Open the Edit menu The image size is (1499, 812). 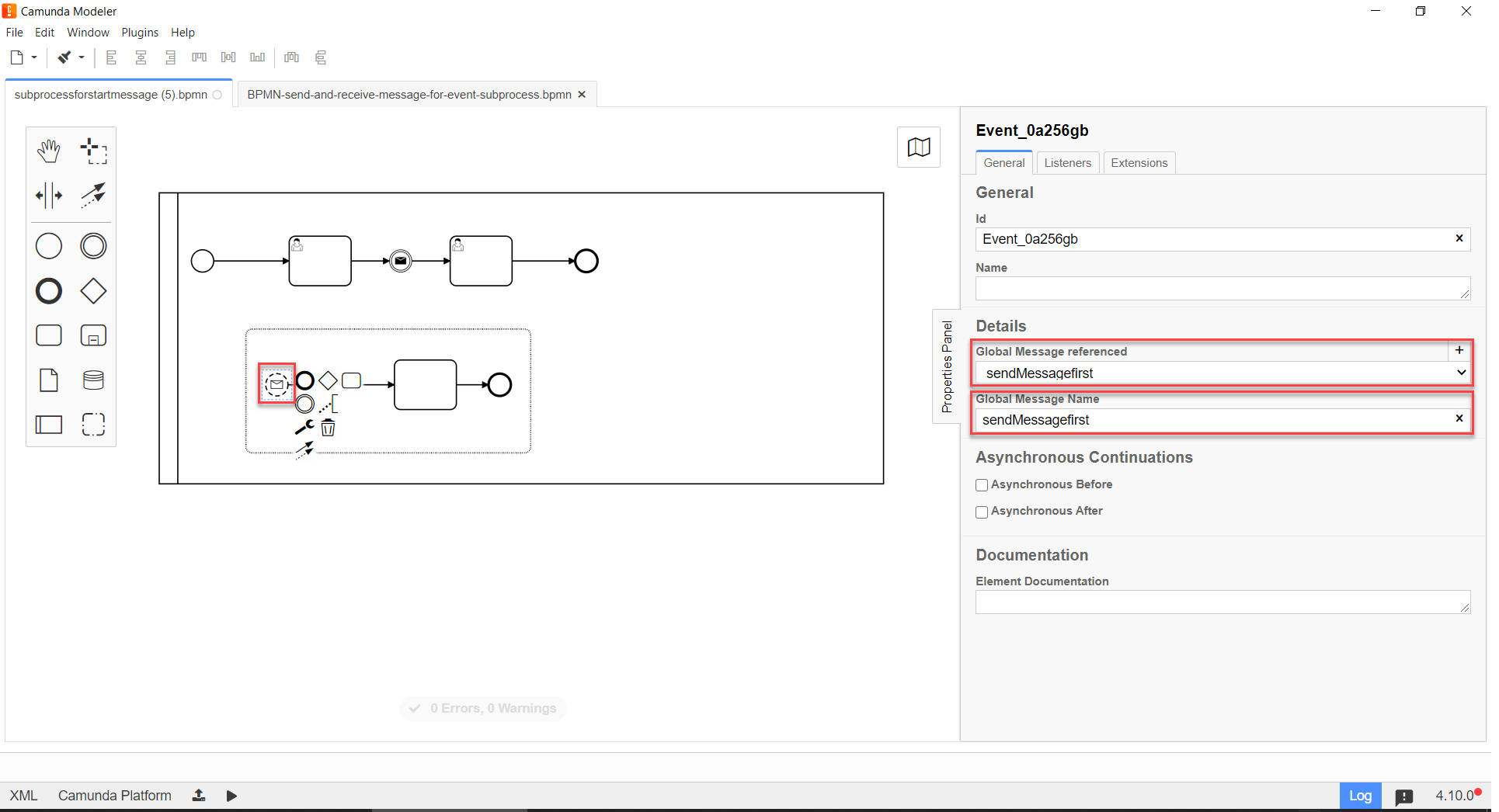click(45, 33)
